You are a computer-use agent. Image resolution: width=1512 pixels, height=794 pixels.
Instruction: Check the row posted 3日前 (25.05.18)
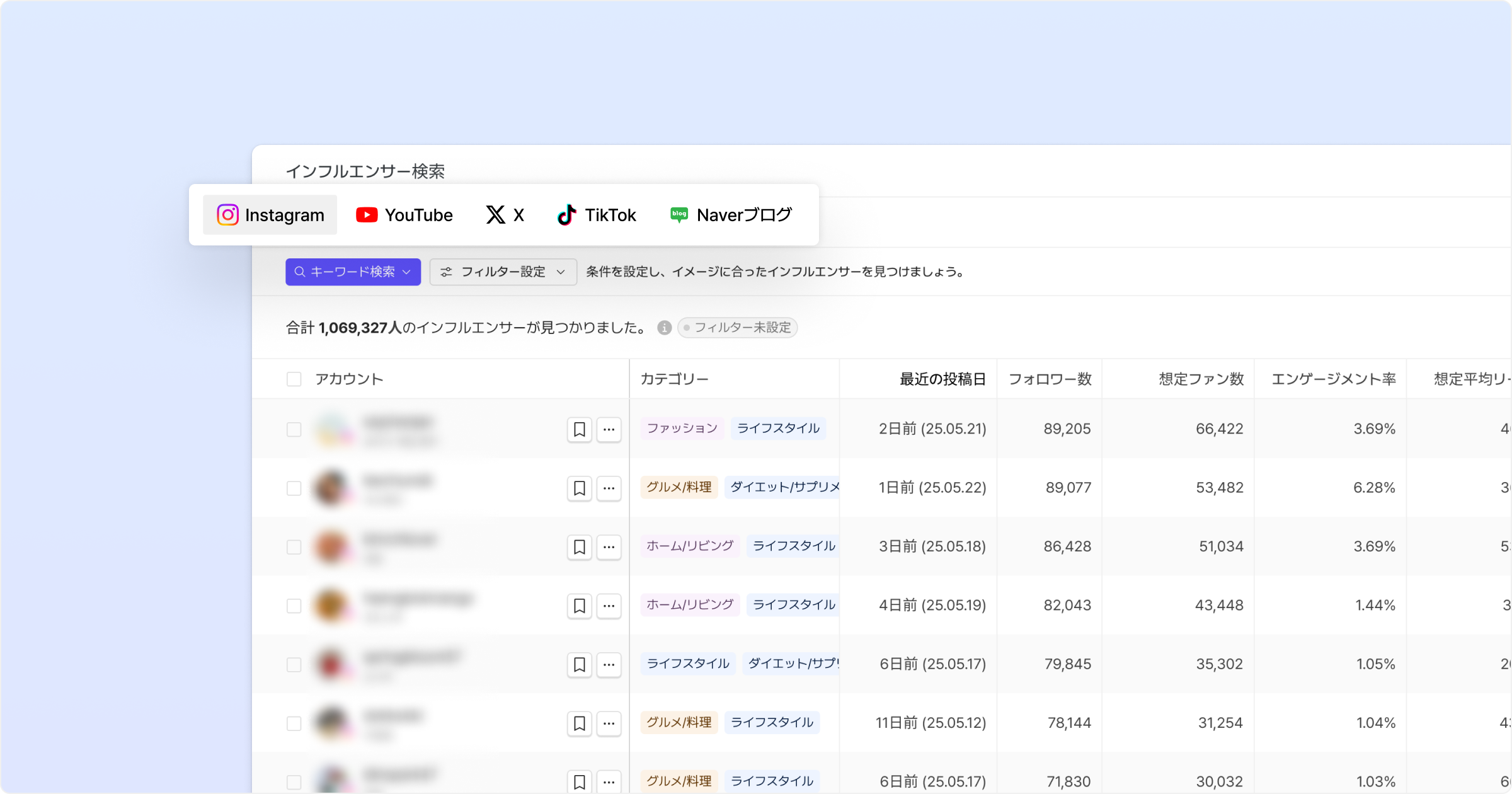(x=294, y=547)
